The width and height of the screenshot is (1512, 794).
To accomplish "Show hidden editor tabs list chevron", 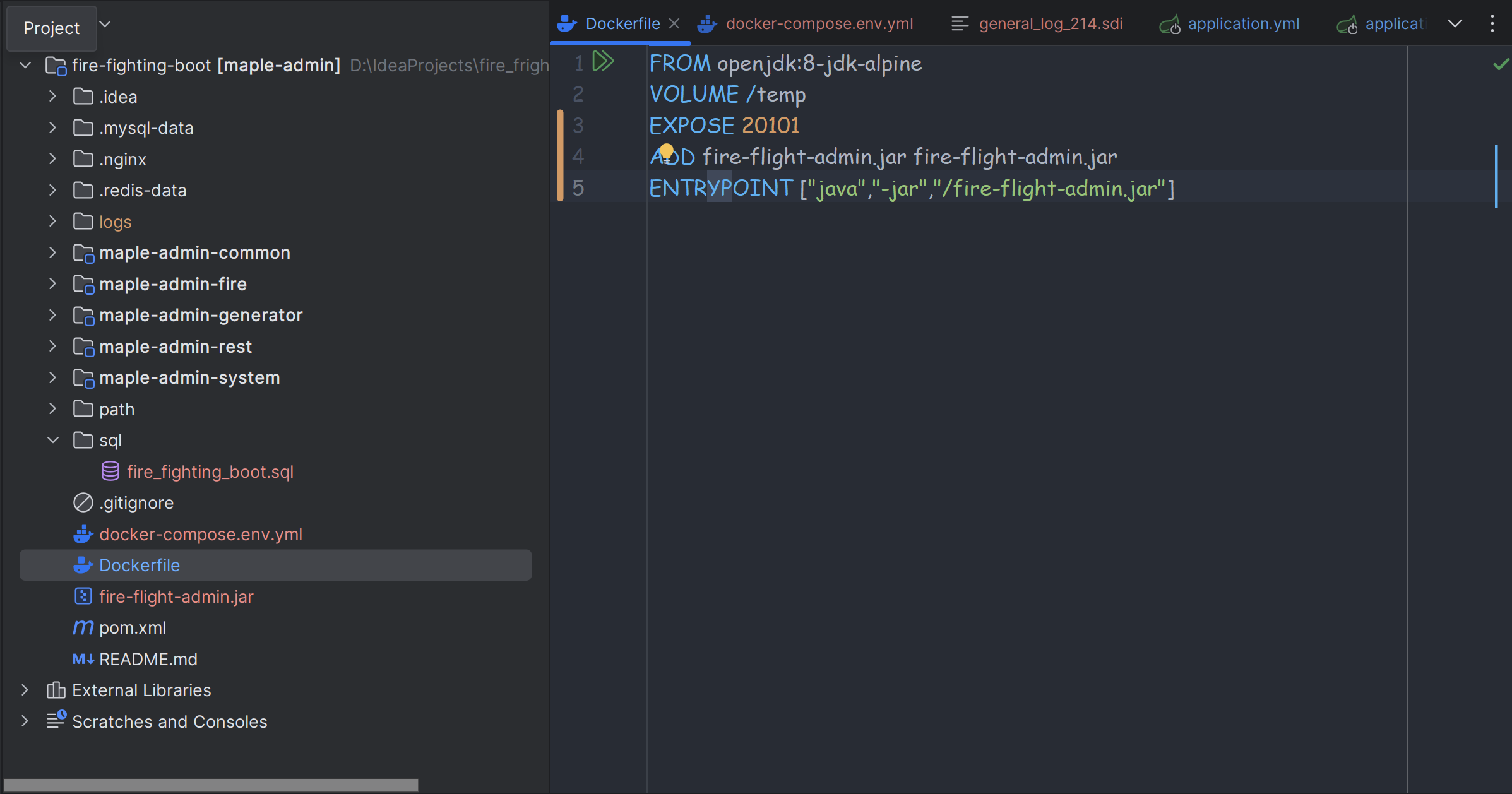I will click(1455, 24).
